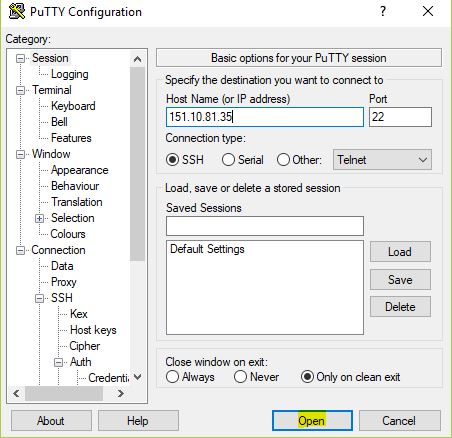Open the Proxy category settings
The image size is (452, 438).
click(x=64, y=282)
